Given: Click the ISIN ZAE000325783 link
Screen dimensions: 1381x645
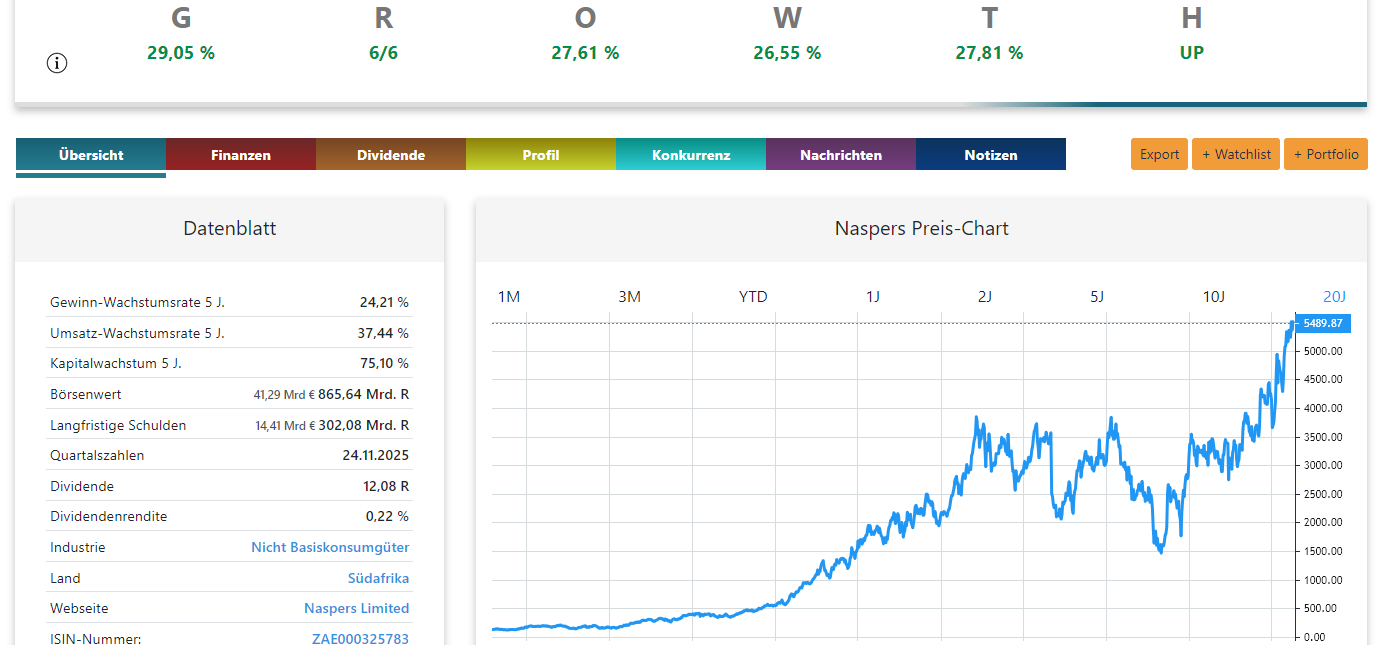Looking at the screenshot, I should coord(360,638).
